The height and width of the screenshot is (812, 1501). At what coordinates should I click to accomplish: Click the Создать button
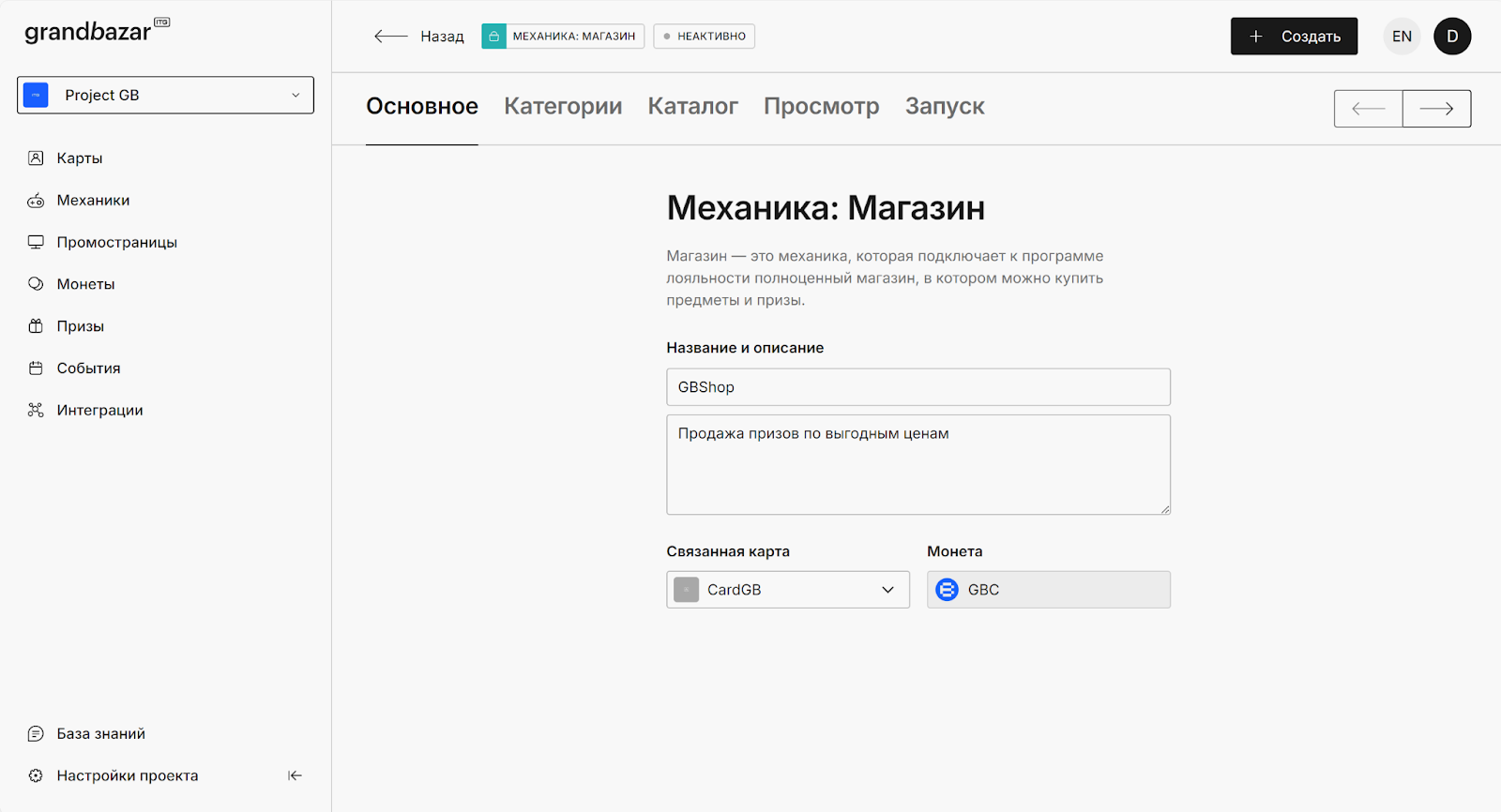1294,37
